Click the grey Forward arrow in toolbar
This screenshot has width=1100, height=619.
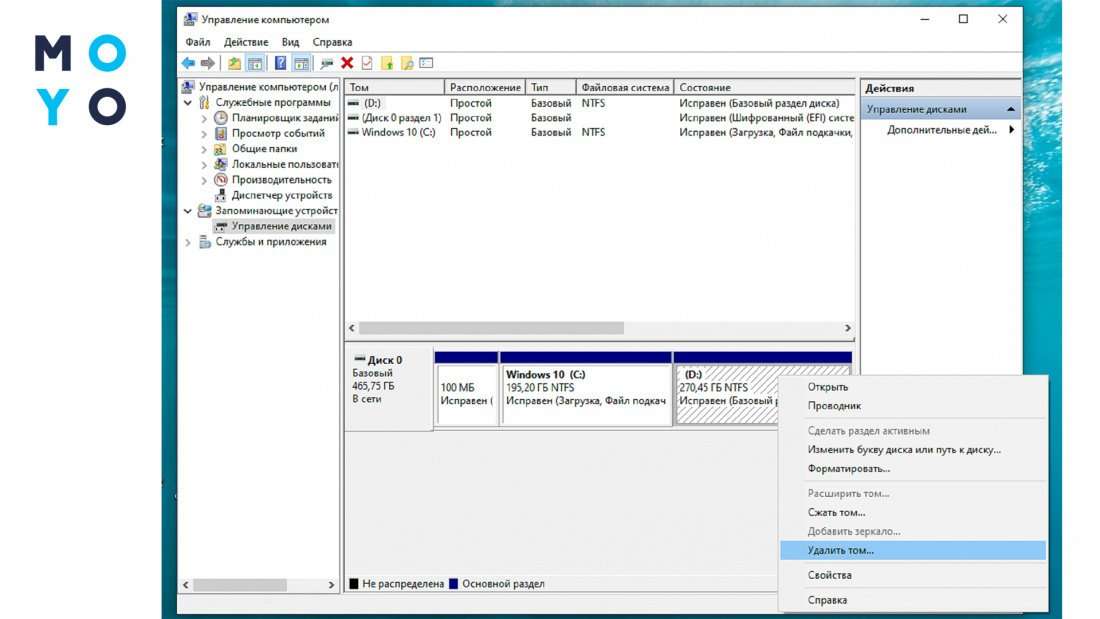tap(207, 63)
